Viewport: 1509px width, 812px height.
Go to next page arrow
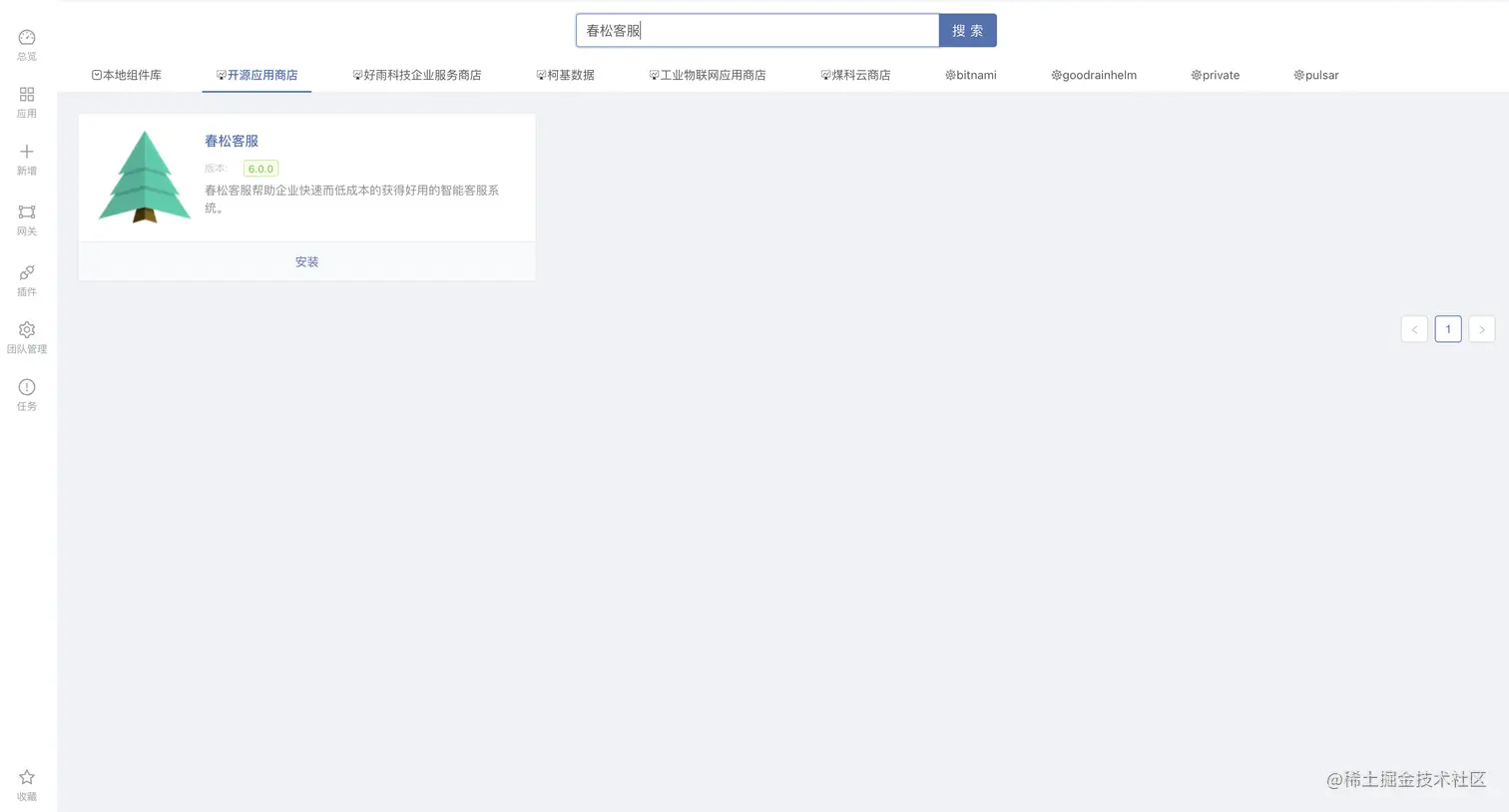click(1482, 329)
